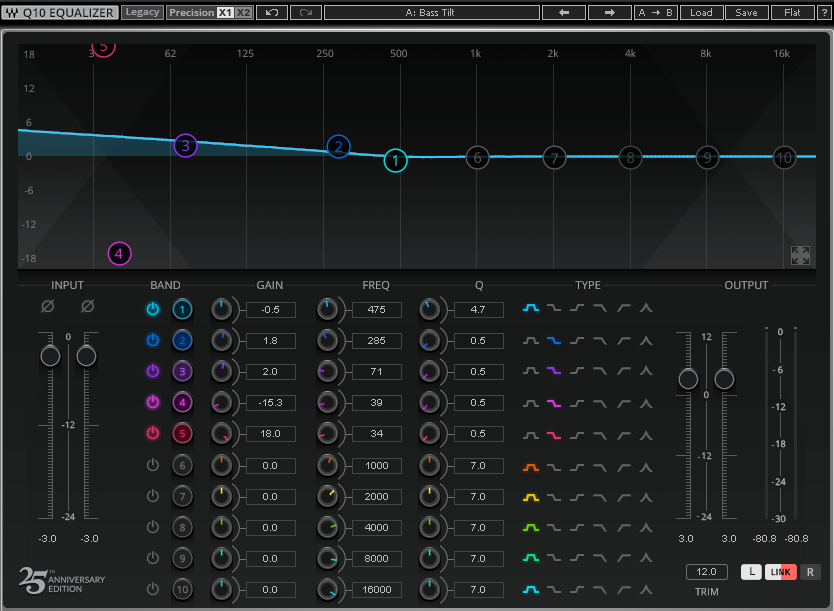Image resolution: width=834 pixels, height=611 pixels.
Task: Turn off band 2 power button
Action: click(153, 340)
